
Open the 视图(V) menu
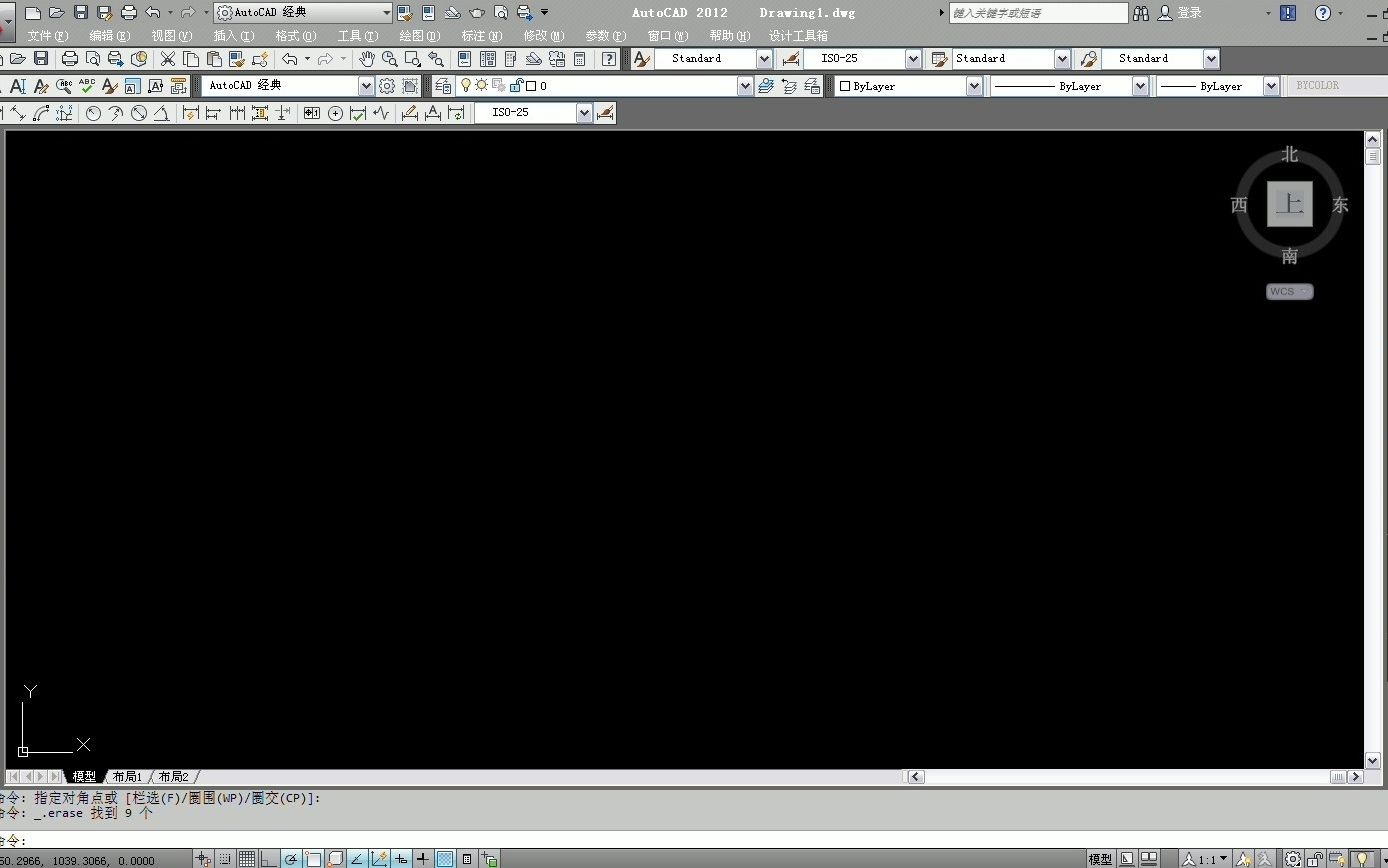click(x=172, y=36)
